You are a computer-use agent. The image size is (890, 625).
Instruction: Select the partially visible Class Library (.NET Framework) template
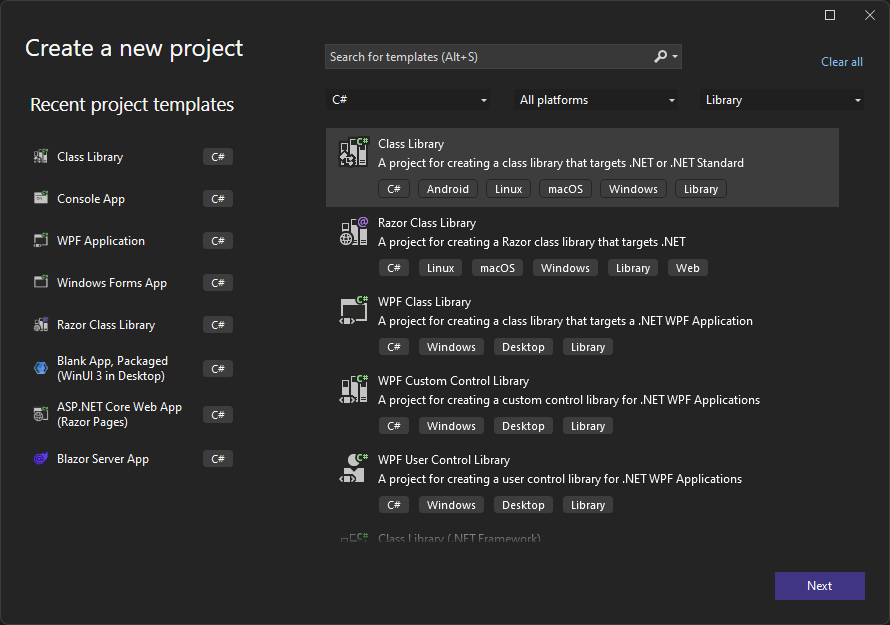459,538
